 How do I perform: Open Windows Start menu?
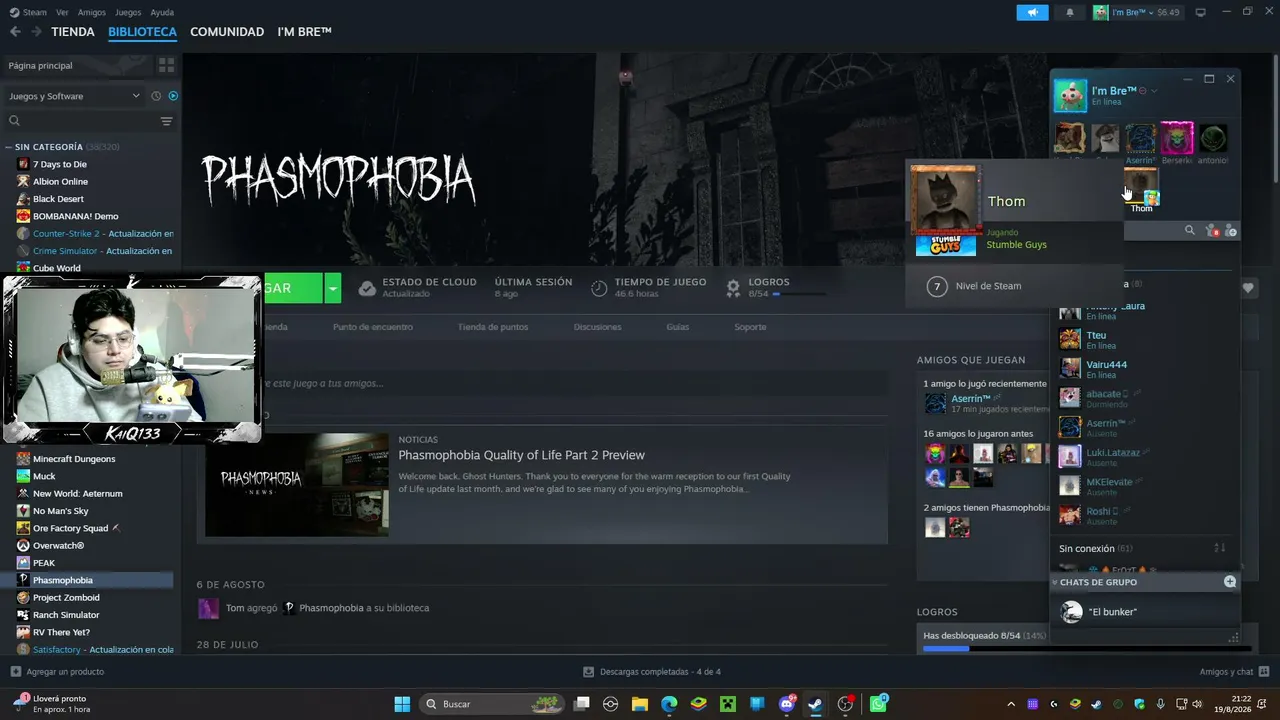tap(402, 704)
